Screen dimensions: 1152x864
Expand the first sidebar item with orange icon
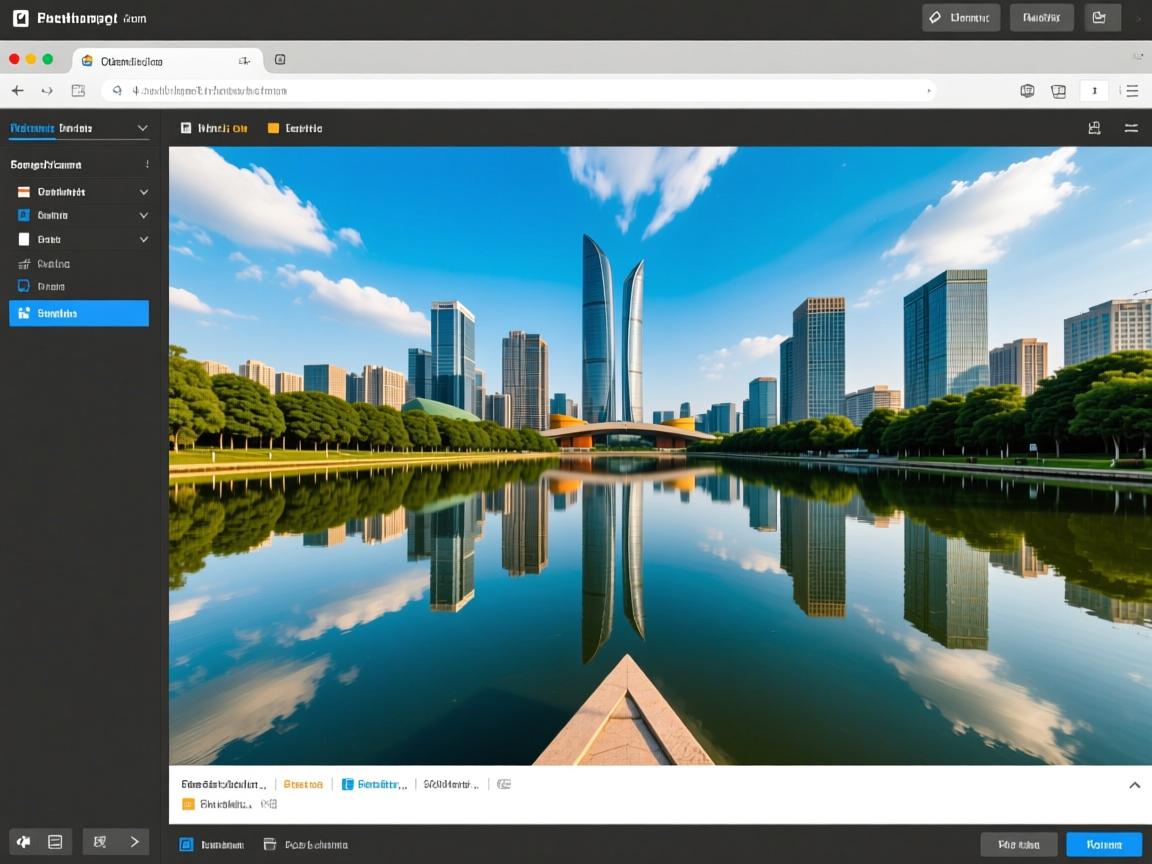click(143, 192)
